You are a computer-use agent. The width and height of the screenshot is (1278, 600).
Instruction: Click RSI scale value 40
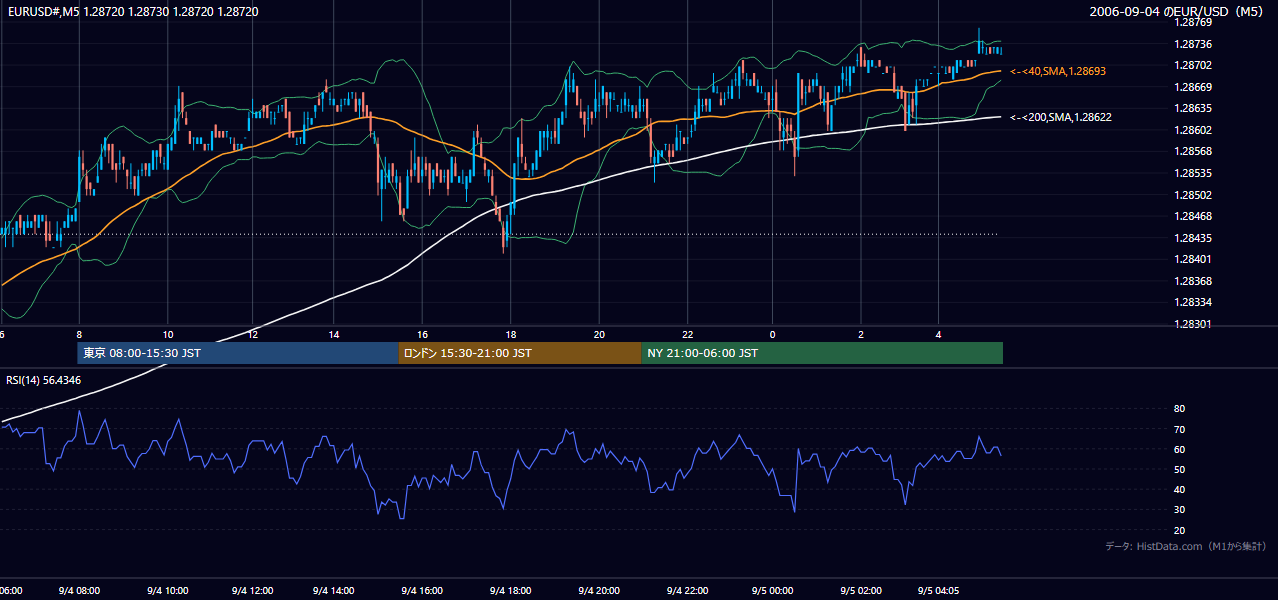(1179, 489)
